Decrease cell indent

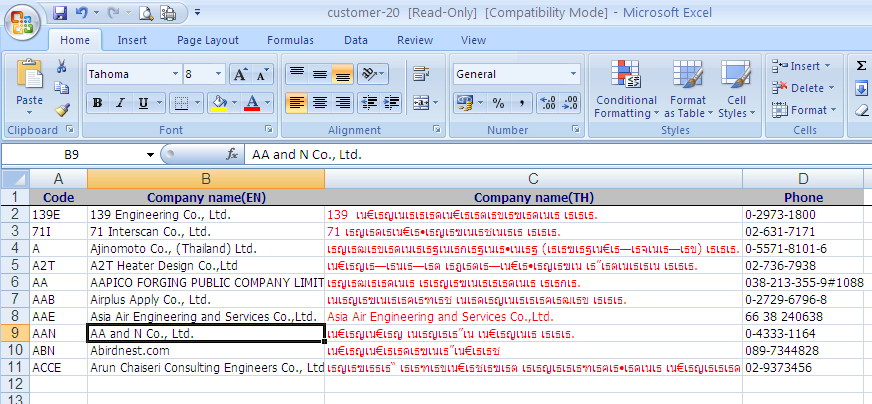(x=369, y=103)
